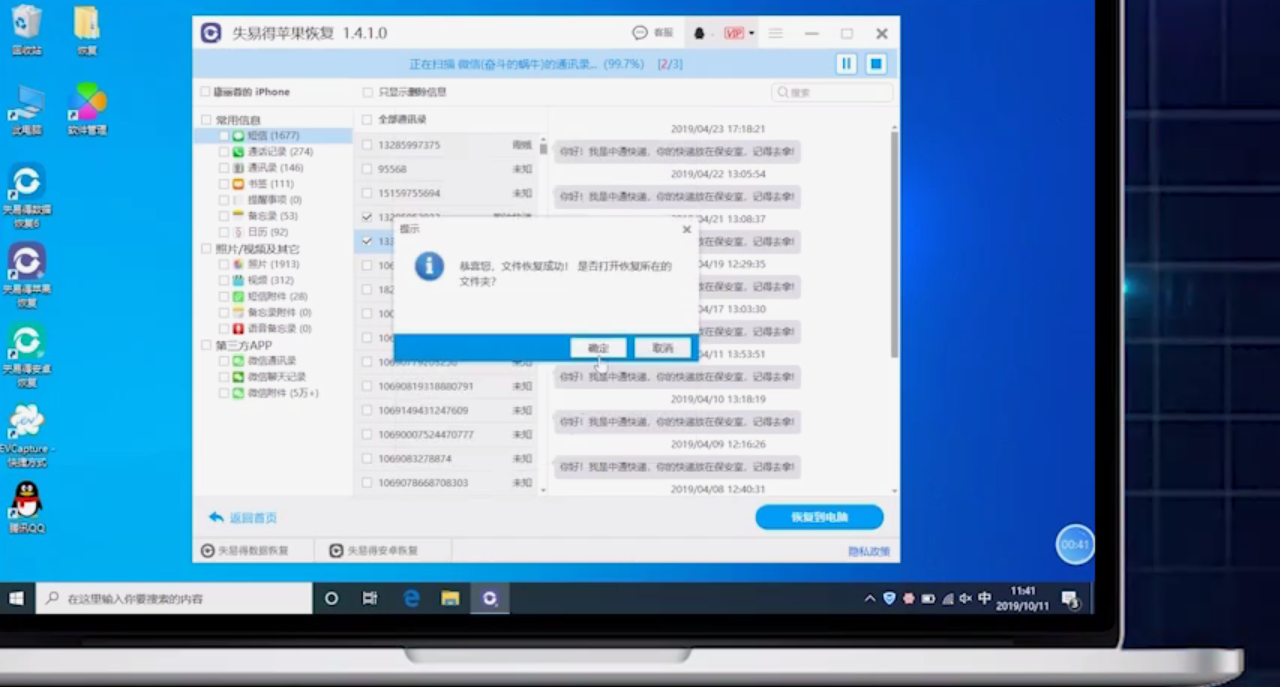
Task: Click 恢复到电脑 recover button
Action: (819, 517)
